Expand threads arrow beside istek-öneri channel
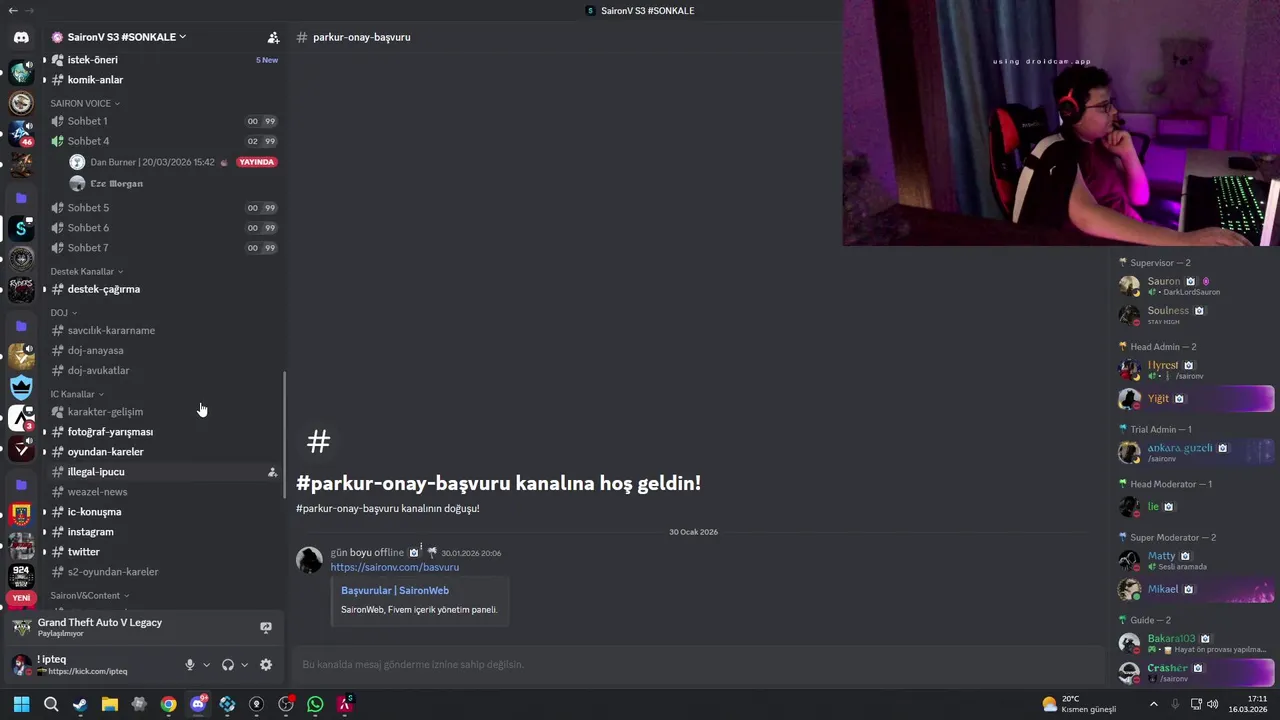Screen dimensions: 1280x720 pyautogui.click(x=44, y=60)
